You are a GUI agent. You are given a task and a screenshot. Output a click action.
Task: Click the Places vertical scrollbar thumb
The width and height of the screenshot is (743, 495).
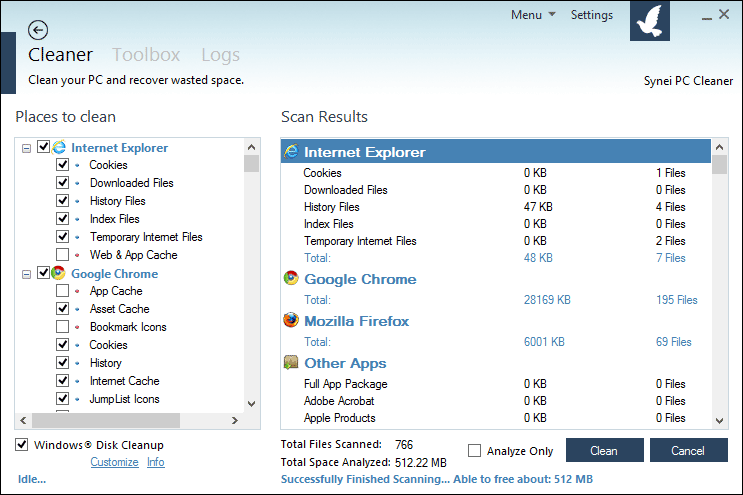tap(252, 163)
